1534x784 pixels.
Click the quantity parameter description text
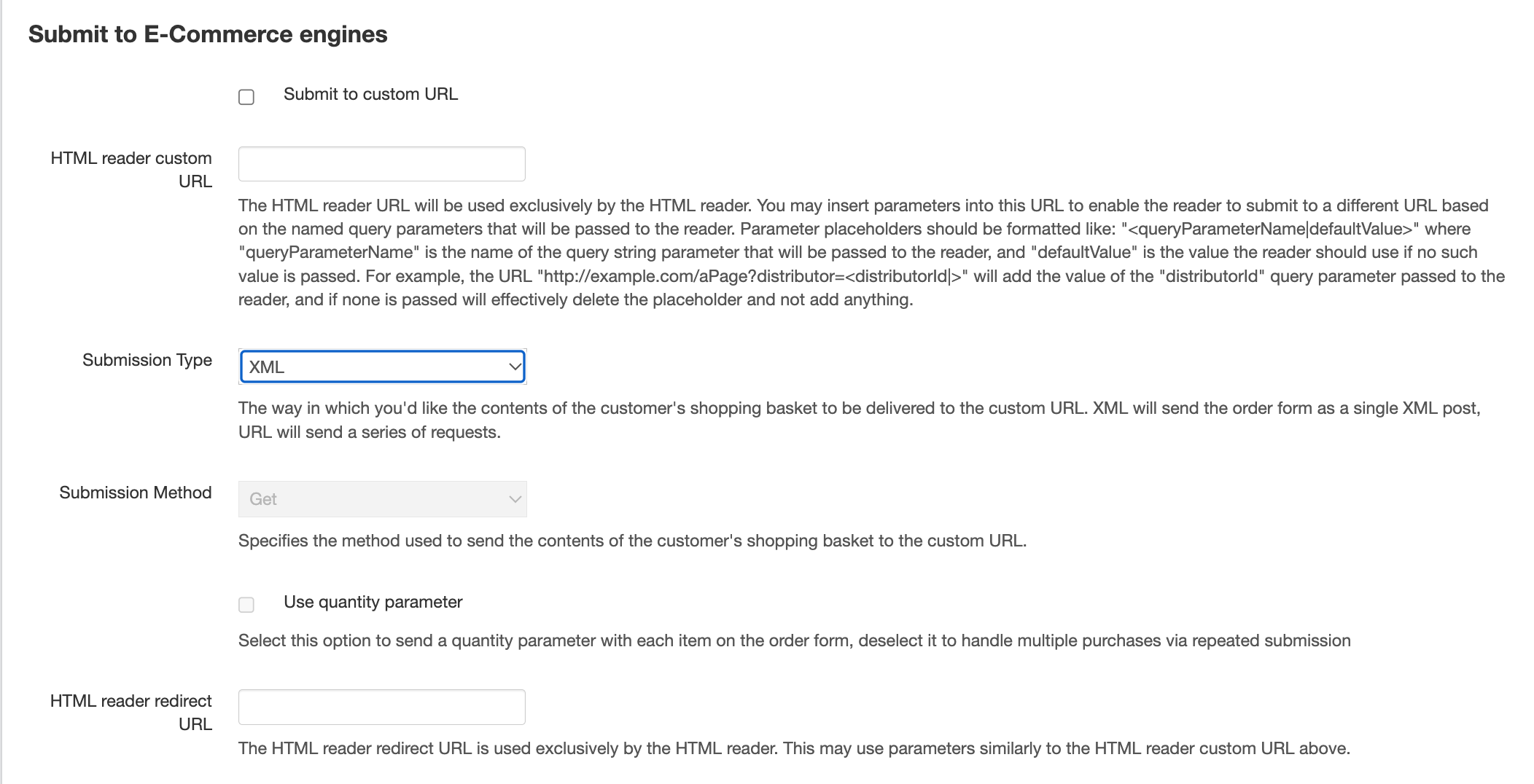pyautogui.click(x=794, y=640)
